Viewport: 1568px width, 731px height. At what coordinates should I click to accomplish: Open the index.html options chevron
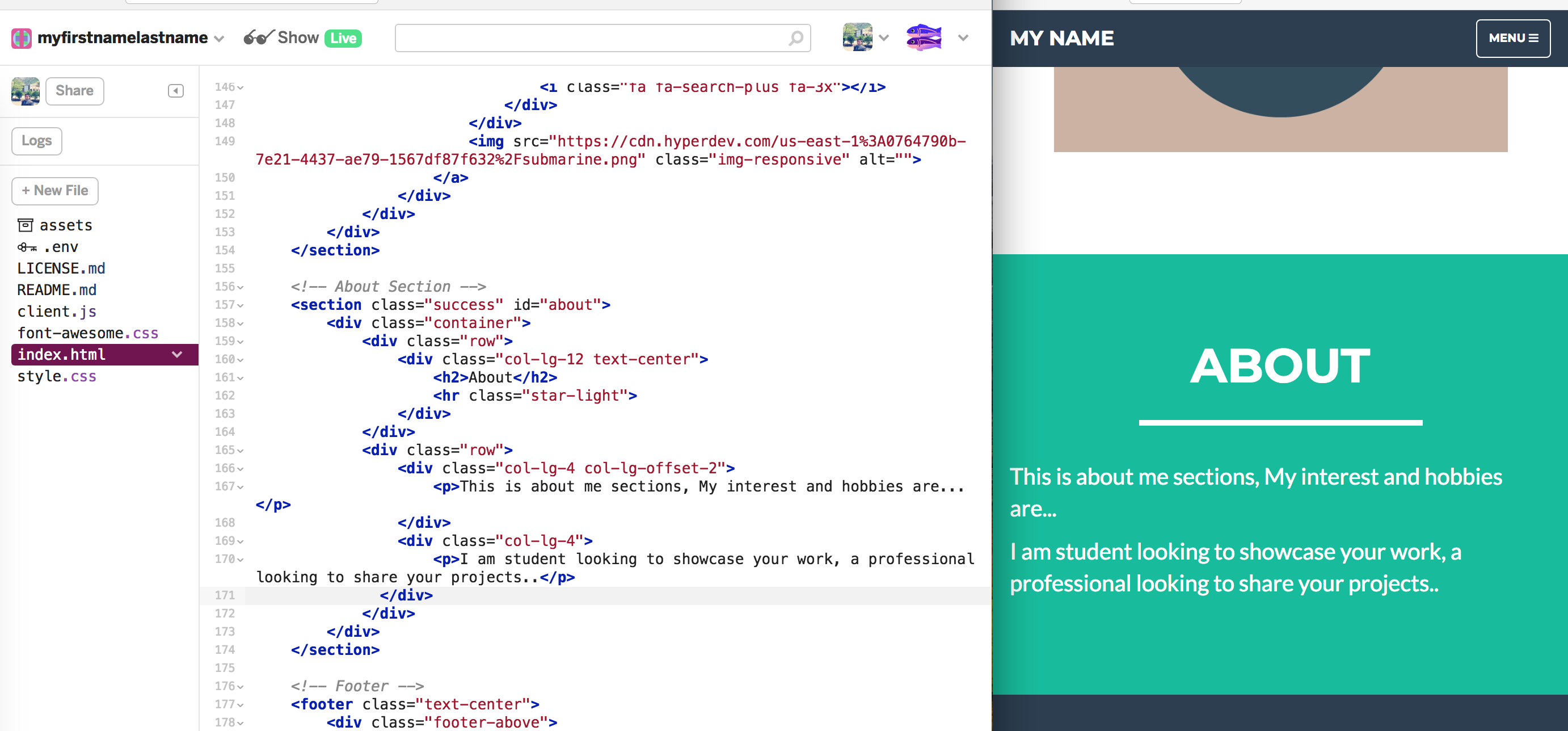[177, 354]
